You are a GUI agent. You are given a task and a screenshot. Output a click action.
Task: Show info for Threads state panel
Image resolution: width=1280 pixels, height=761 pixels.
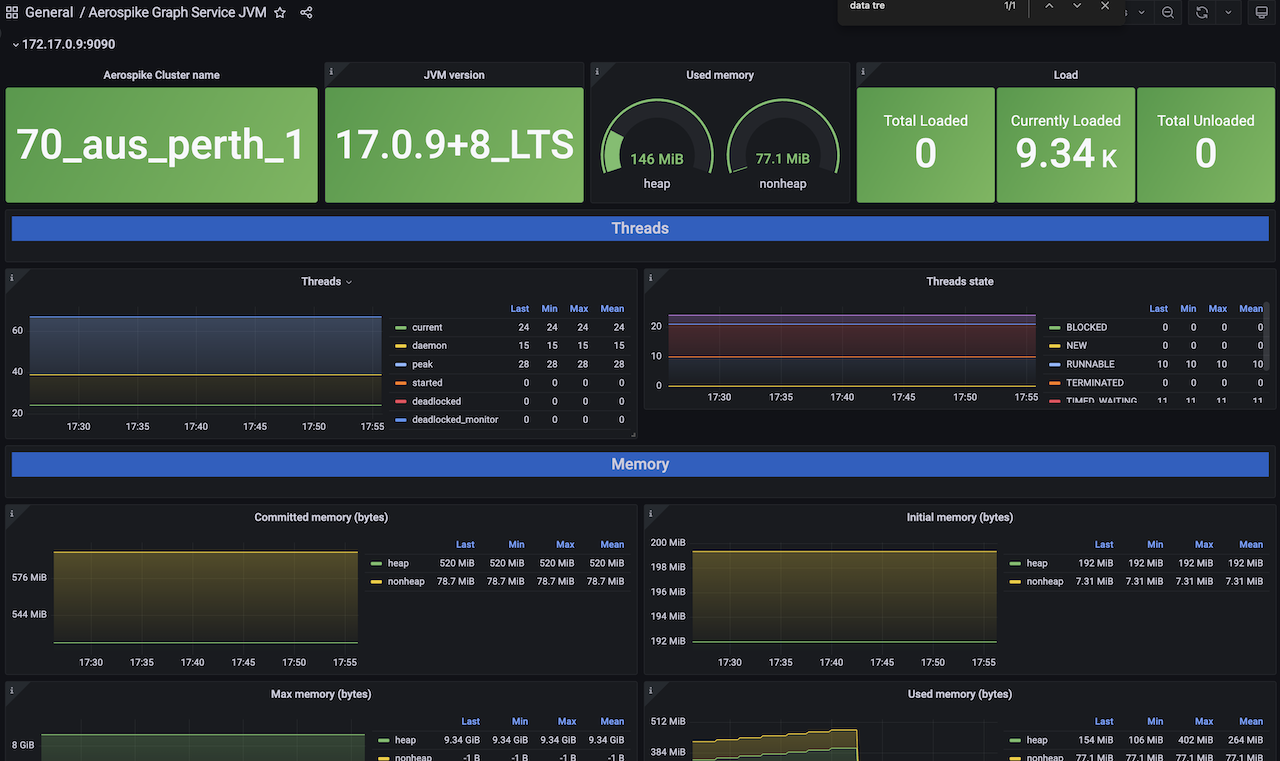click(x=650, y=277)
